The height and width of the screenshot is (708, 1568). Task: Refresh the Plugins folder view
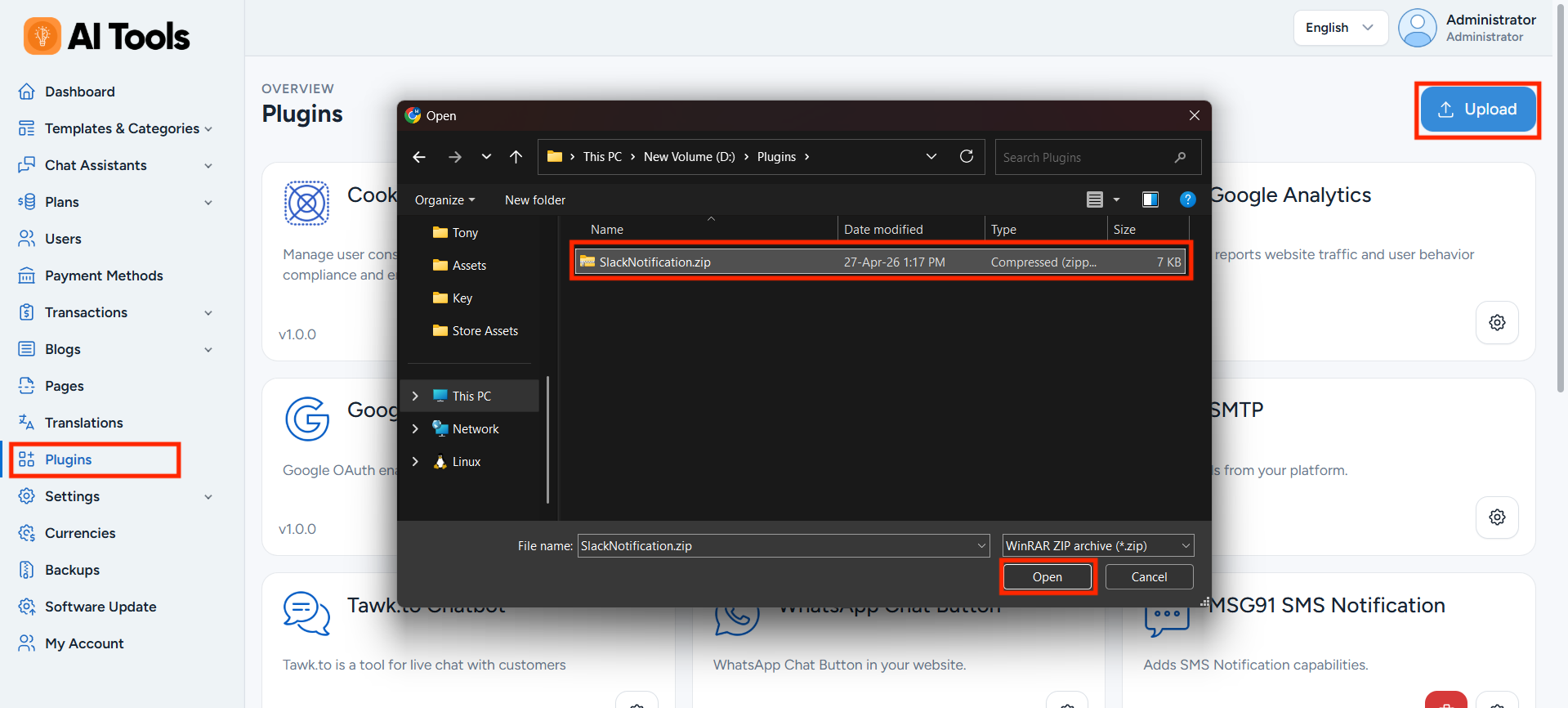click(x=967, y=156)
